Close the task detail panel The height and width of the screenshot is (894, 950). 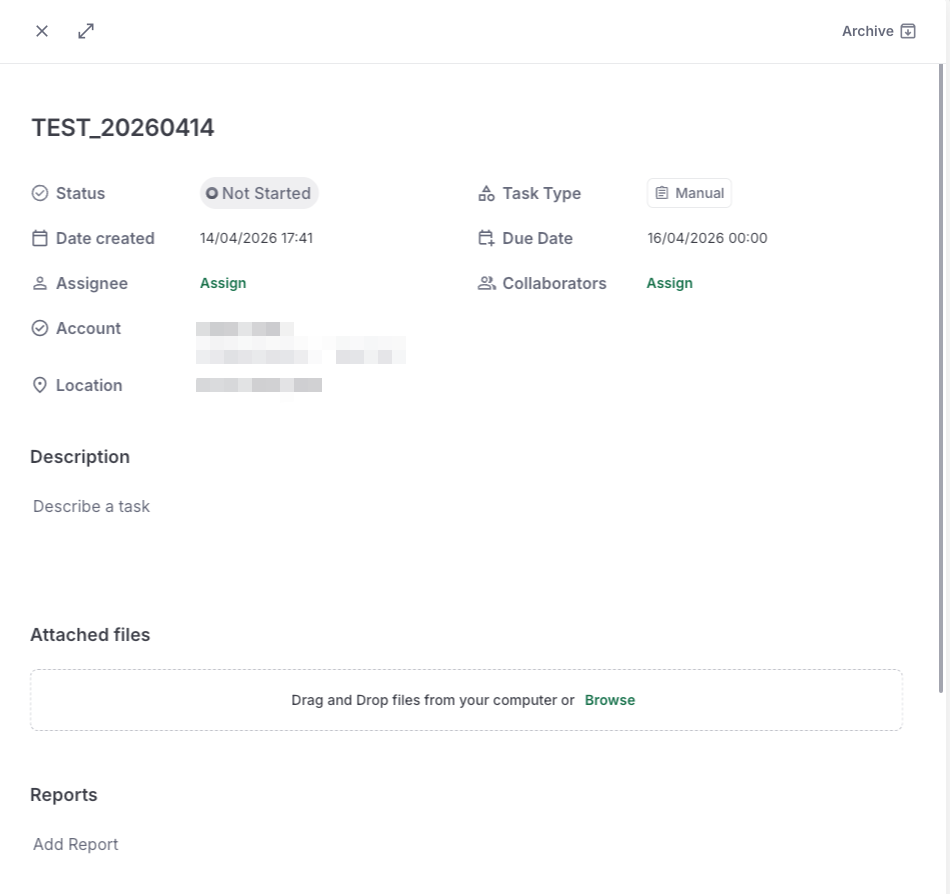click(42, 31)
